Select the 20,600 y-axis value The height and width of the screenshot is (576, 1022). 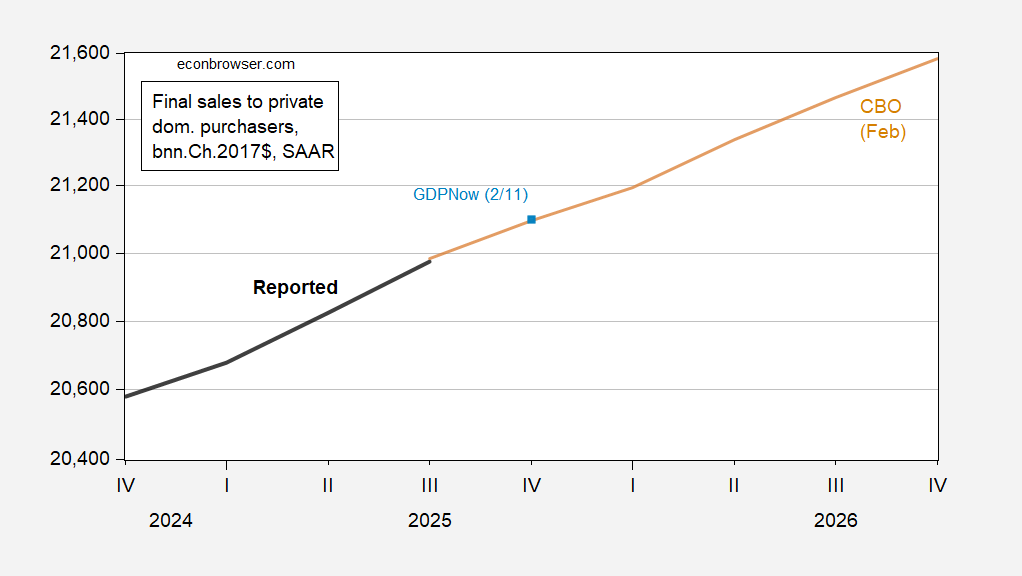(x=80, y=389)
